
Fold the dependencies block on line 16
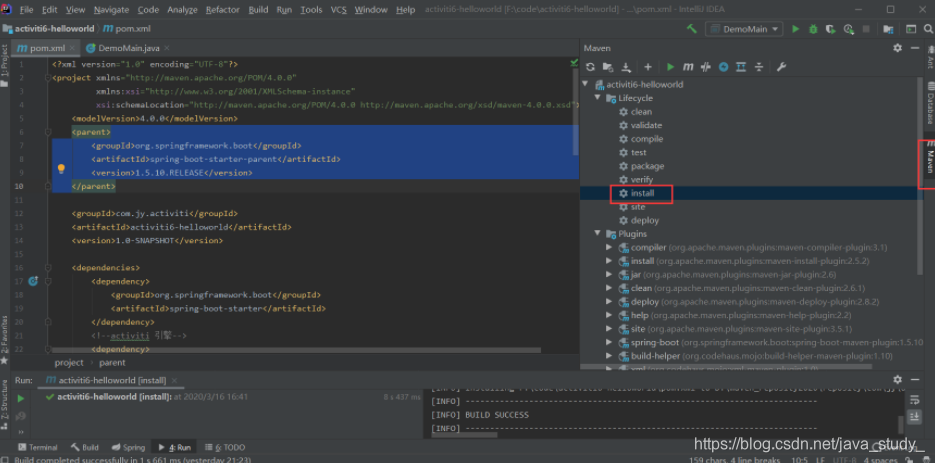tap(48, 267)
